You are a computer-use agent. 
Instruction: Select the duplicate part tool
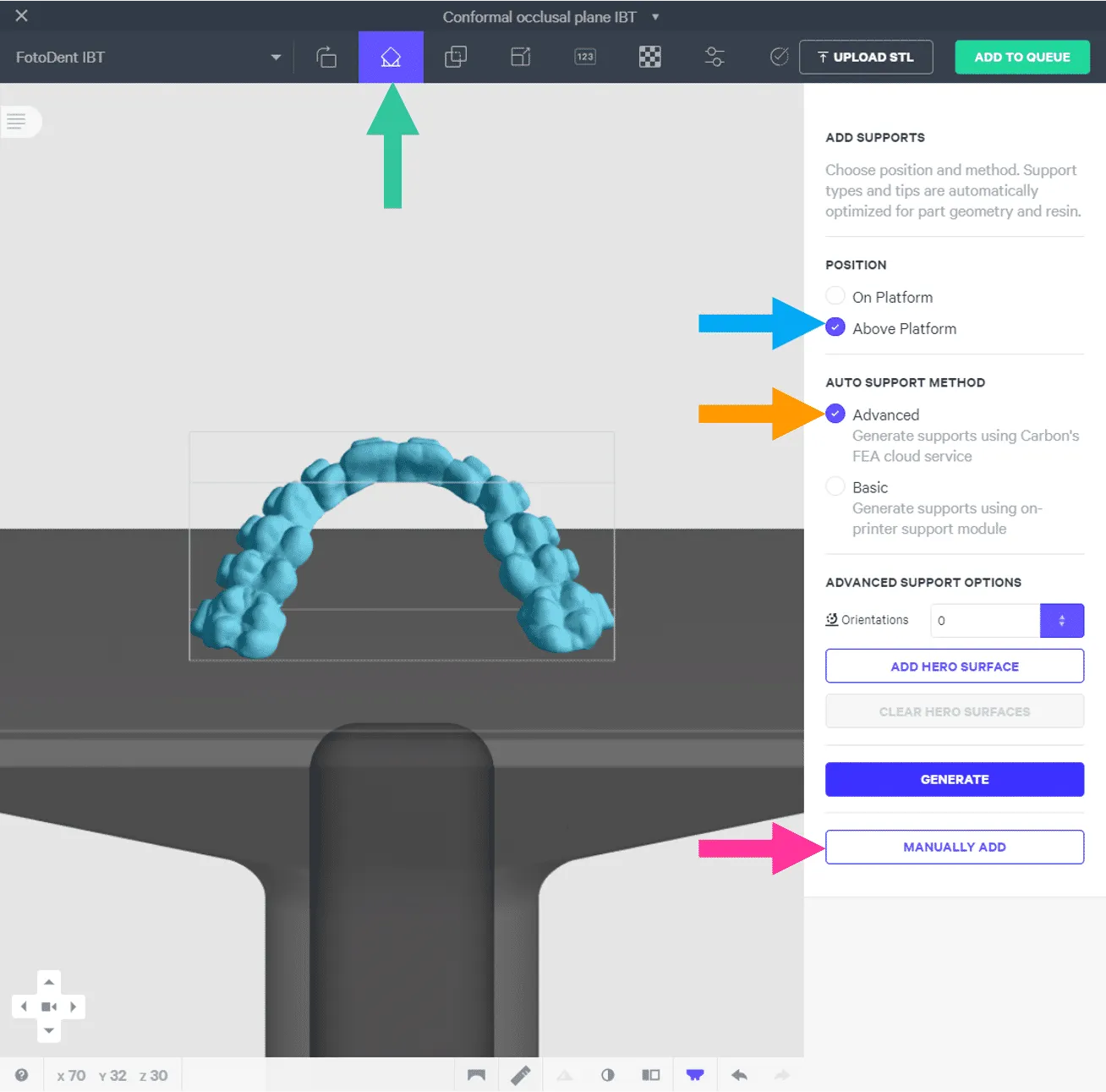coord(456,57)
